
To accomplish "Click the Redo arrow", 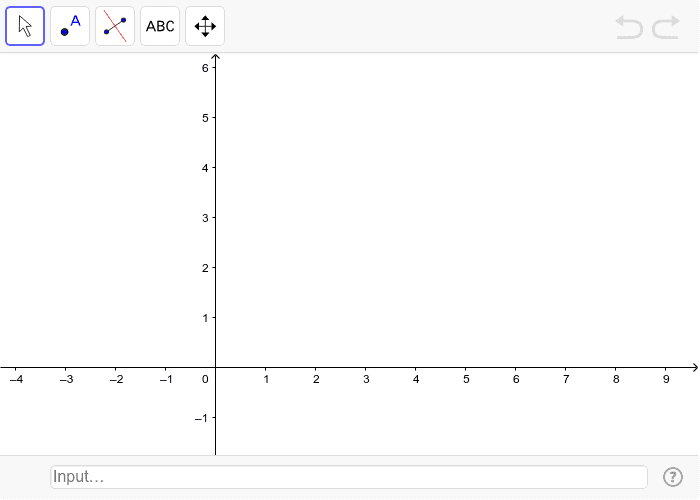I will click(666, 27).
